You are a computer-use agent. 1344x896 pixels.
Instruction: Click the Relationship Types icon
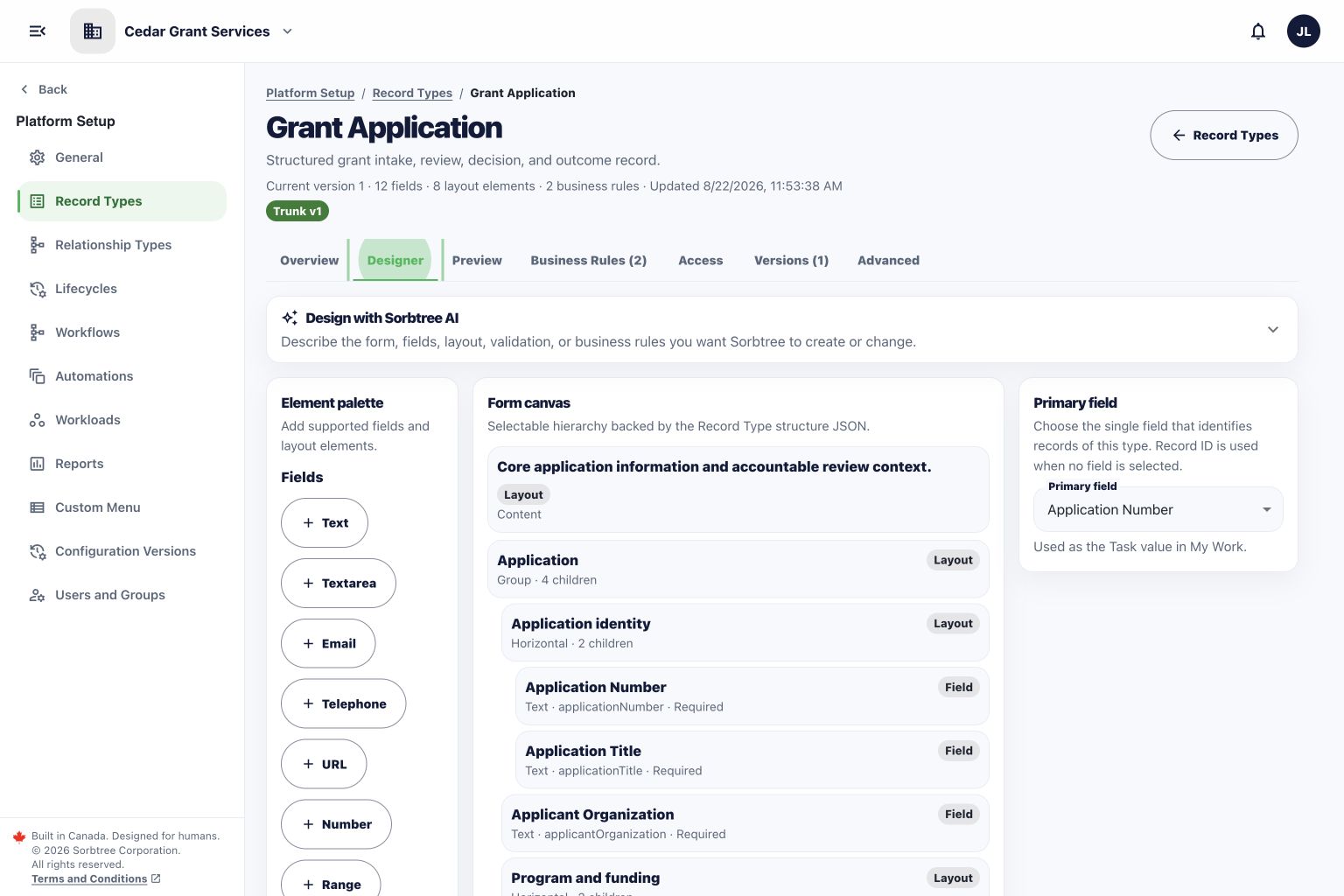(37, 245)
